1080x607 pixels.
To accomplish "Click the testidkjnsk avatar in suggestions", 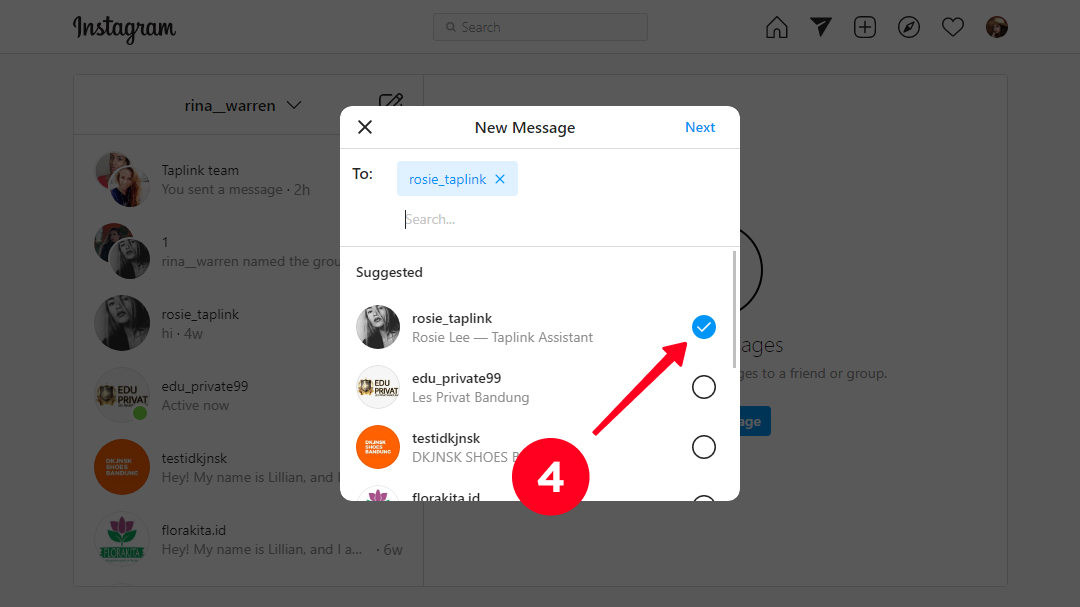I will click(x=377, y=447).
